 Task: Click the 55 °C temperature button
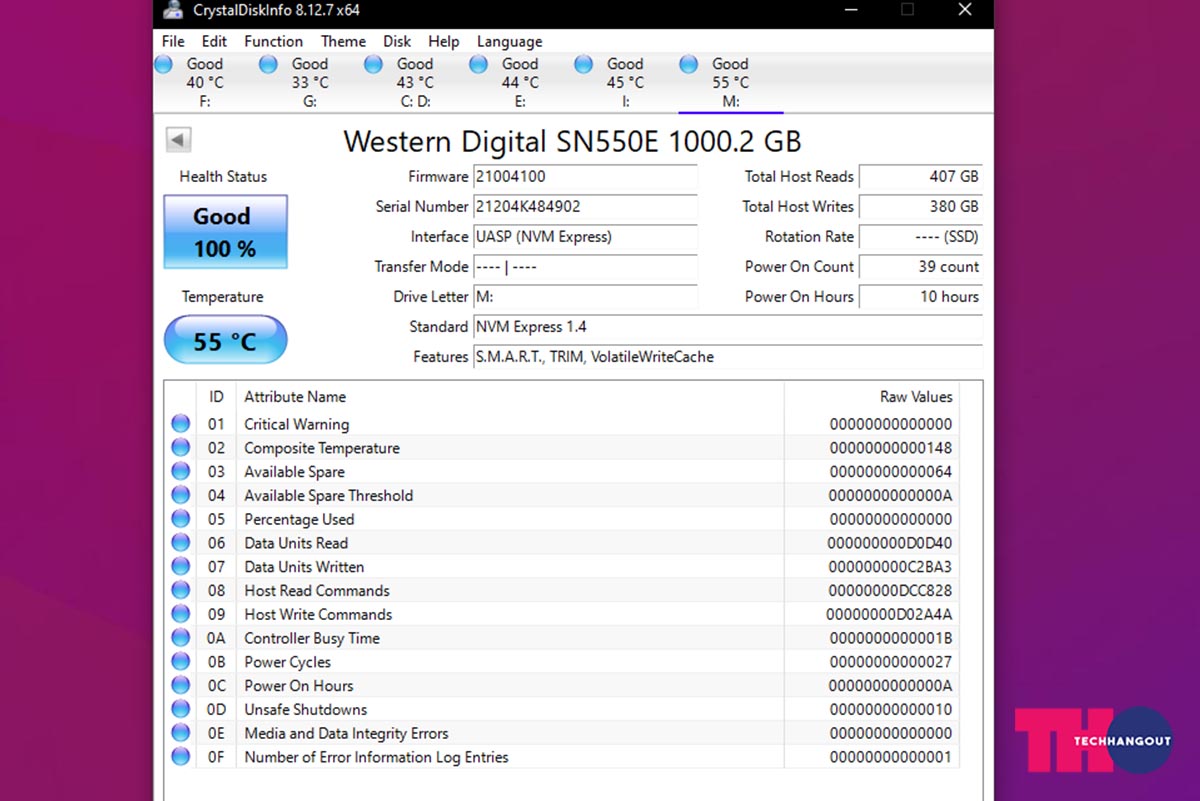pyautogui.click(x=225, y=341)
